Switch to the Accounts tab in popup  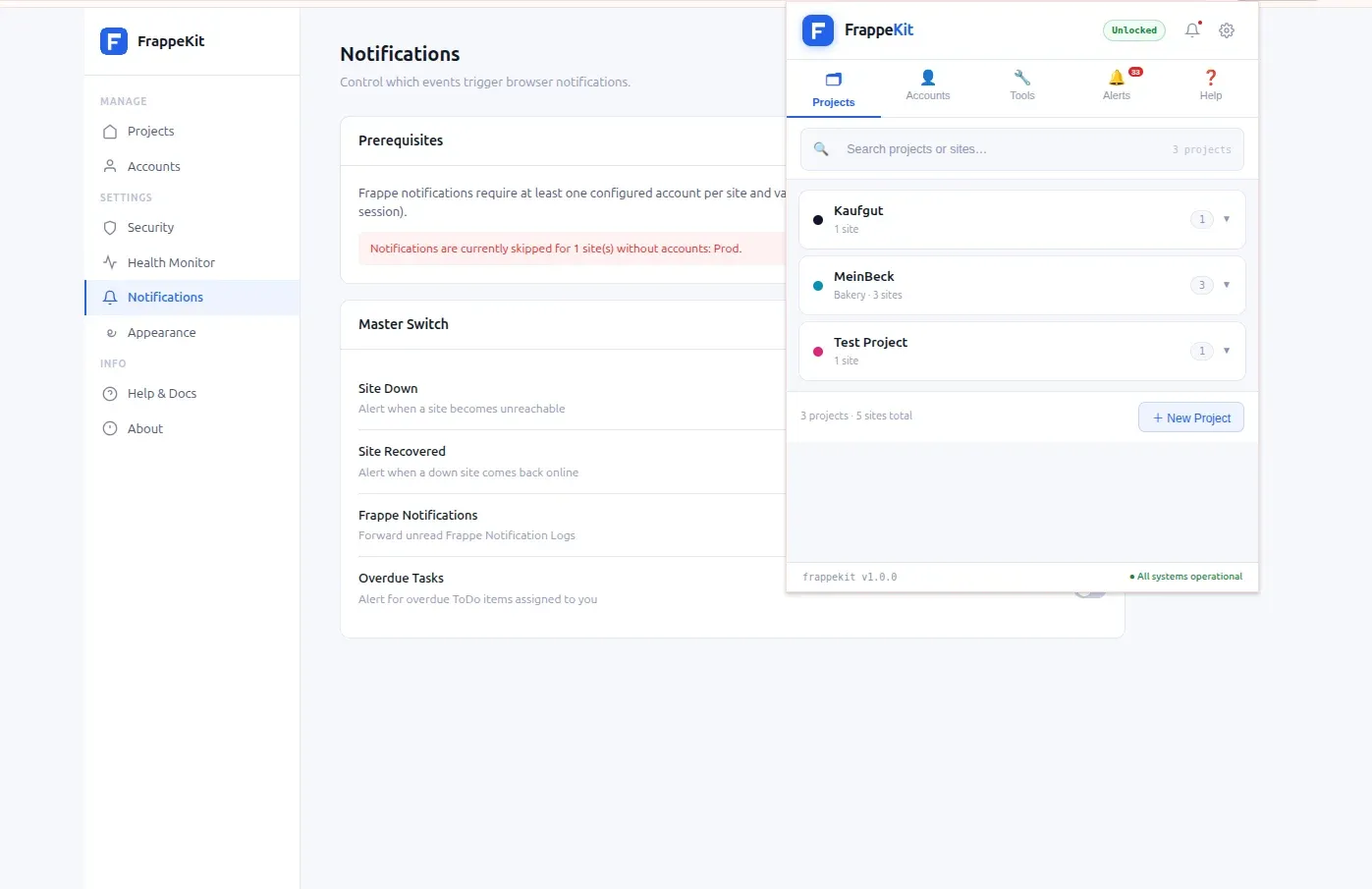point(928,86)
